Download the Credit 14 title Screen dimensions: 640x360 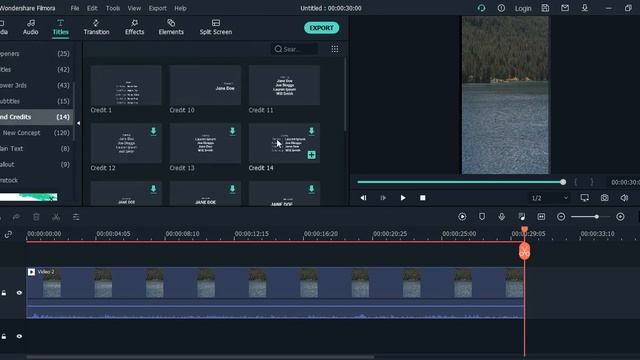(x=311, y=131)
